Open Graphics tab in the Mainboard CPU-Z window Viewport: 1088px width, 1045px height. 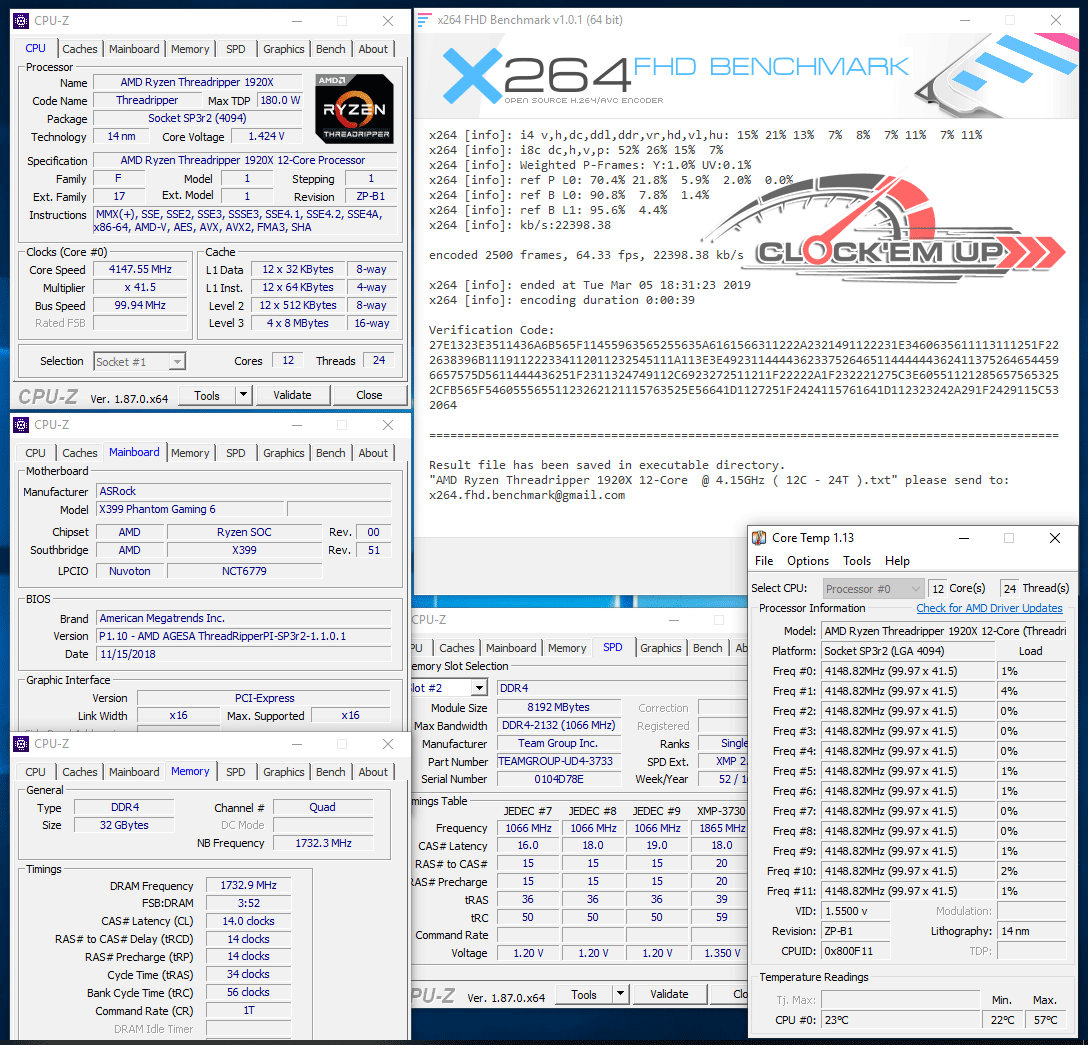point(283,453)
